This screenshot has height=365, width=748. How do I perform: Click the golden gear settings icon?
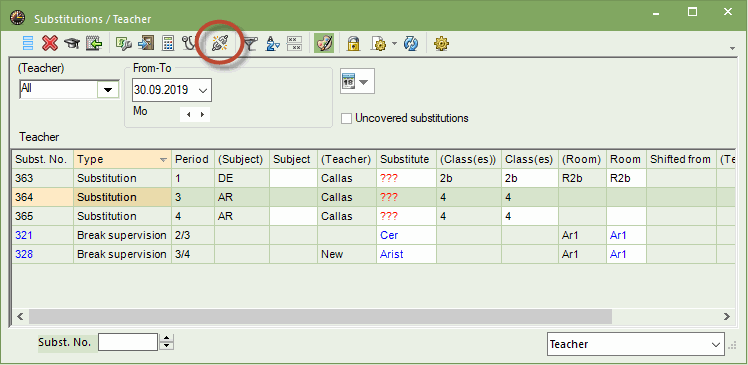pyautogui.click(x=441, y=43)
